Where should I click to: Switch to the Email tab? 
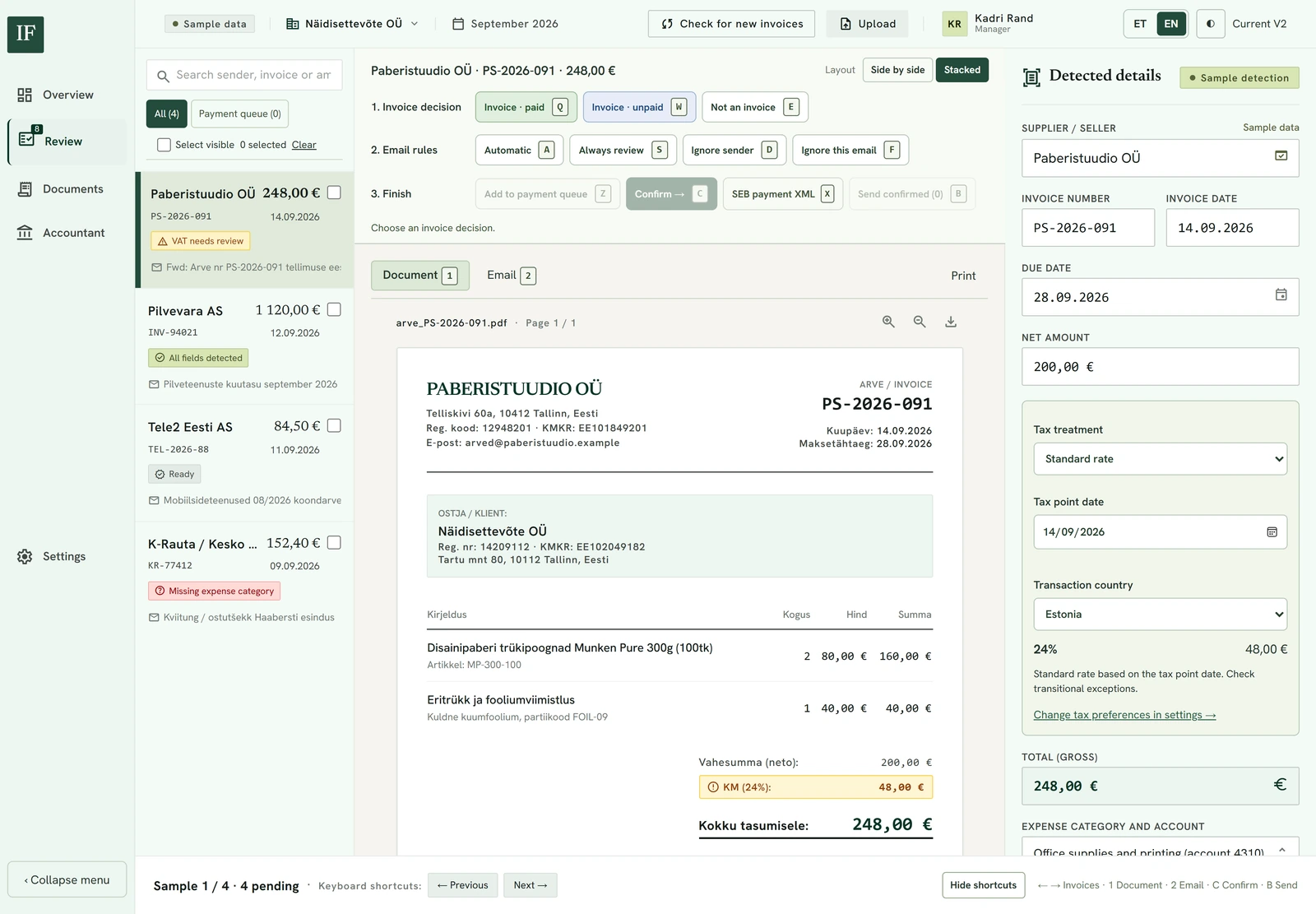(x=511, y=276)
